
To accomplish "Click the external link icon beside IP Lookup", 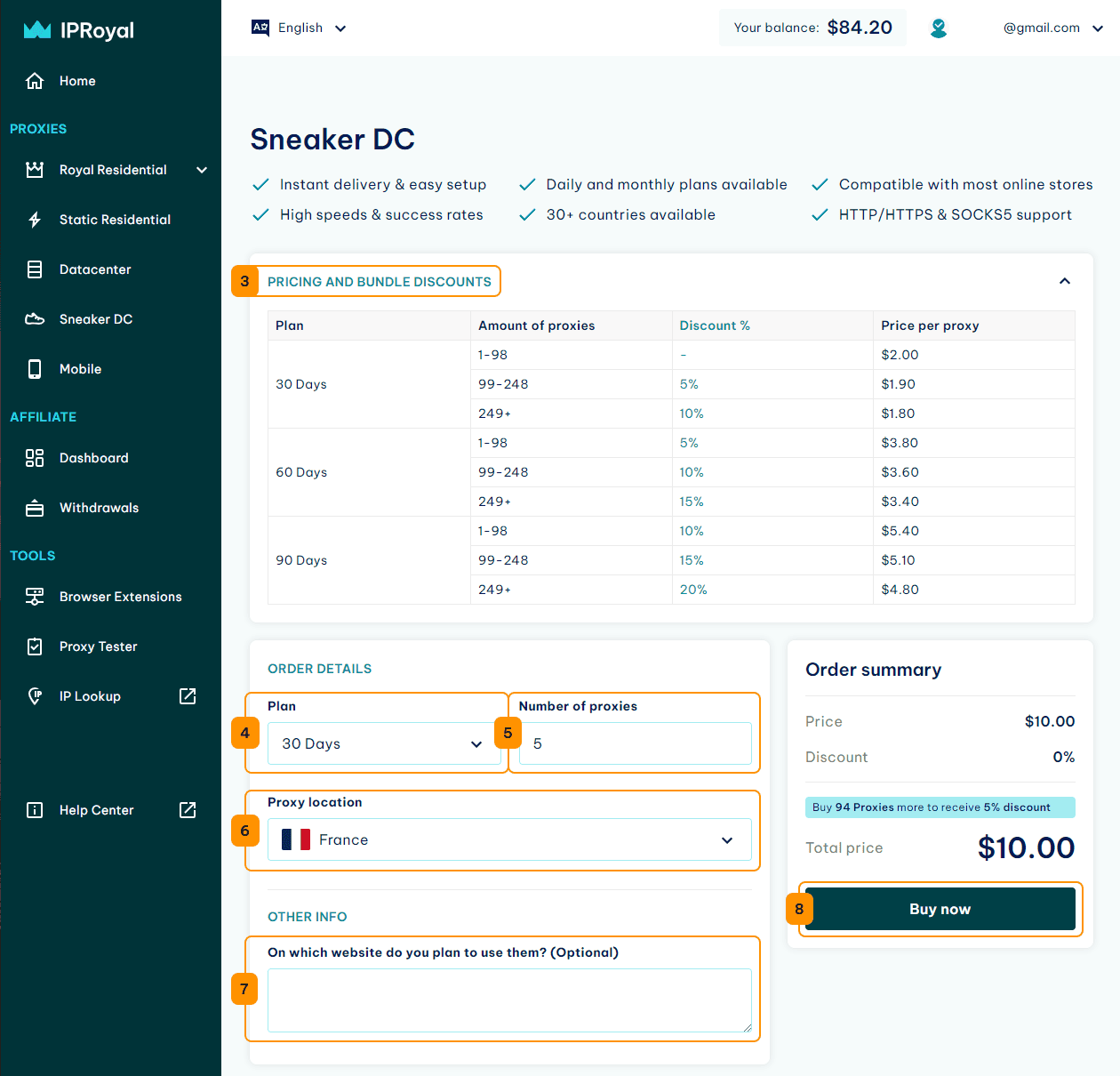I will (x=188, y=696).
